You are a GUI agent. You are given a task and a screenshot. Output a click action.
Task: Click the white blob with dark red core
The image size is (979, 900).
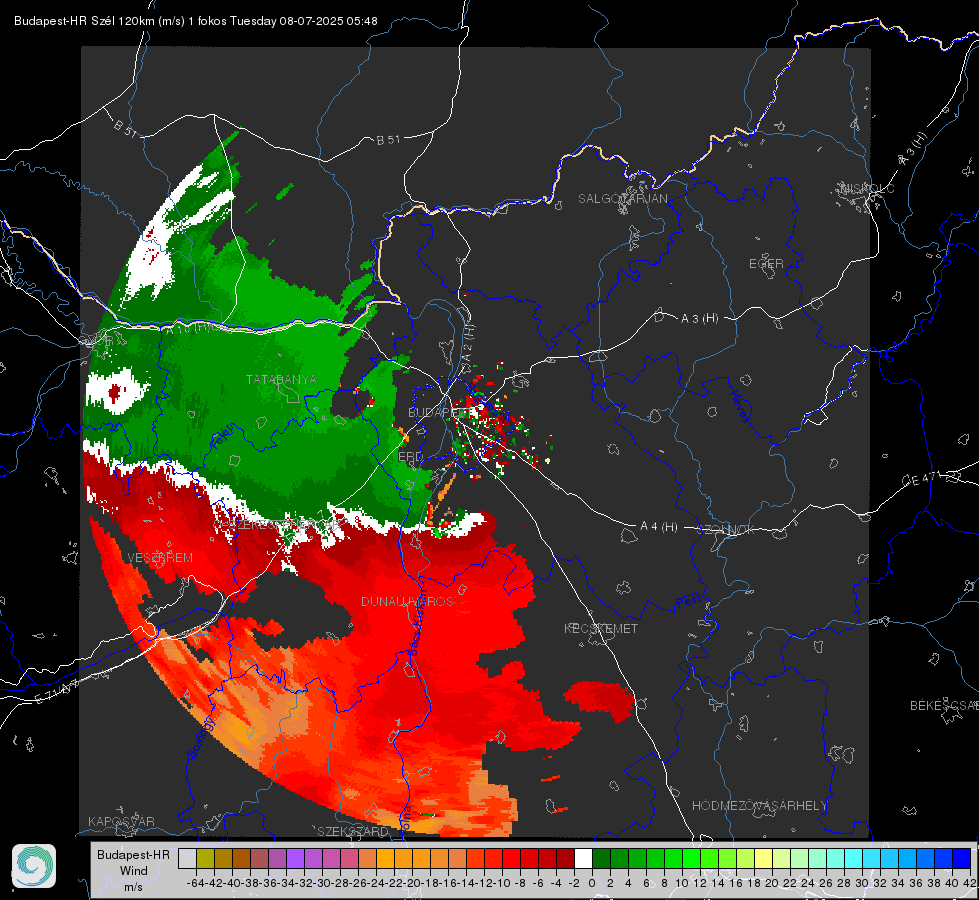(x=117, y=392)
